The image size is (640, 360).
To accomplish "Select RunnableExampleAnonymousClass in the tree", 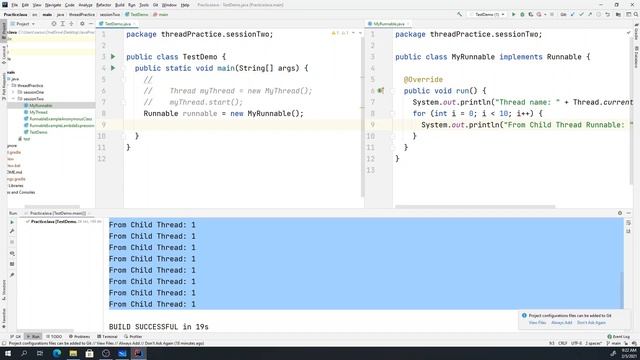I will point(60,119).
